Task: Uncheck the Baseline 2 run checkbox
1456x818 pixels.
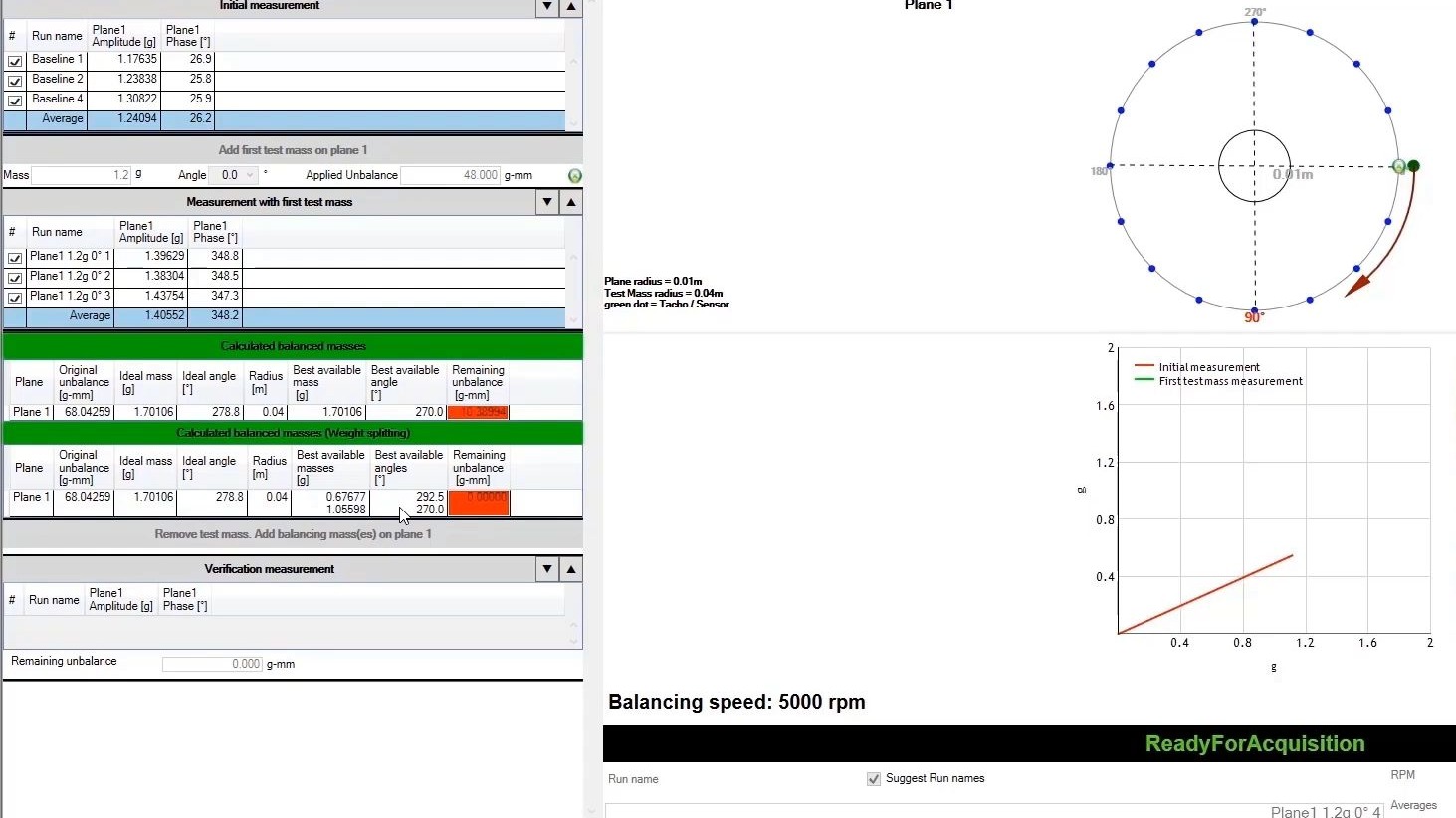Action: pyautogui.click(x=15, y=81)
